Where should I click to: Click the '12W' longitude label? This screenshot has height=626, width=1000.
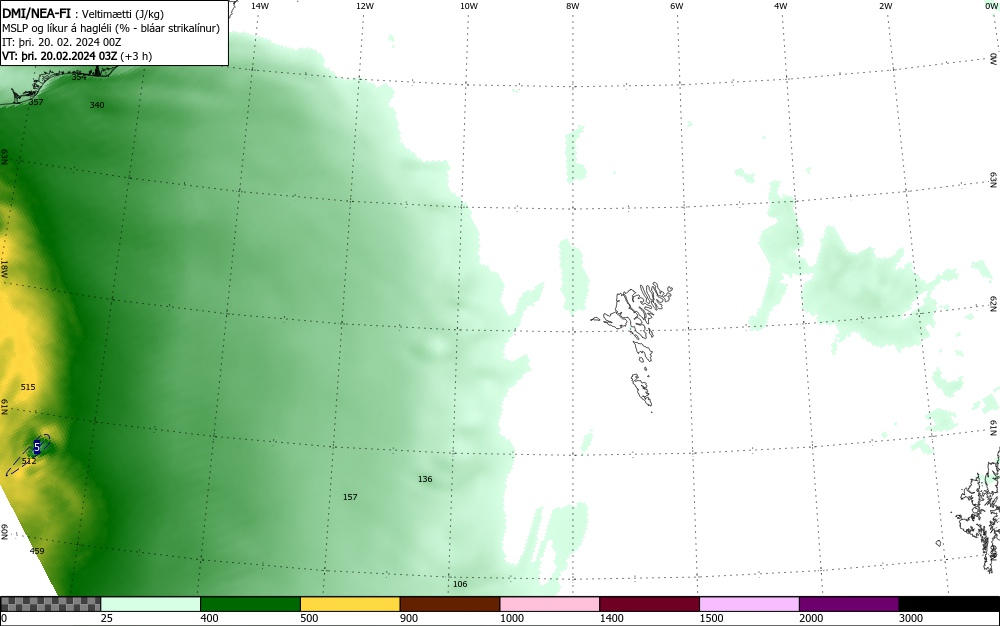click(365, 6)
